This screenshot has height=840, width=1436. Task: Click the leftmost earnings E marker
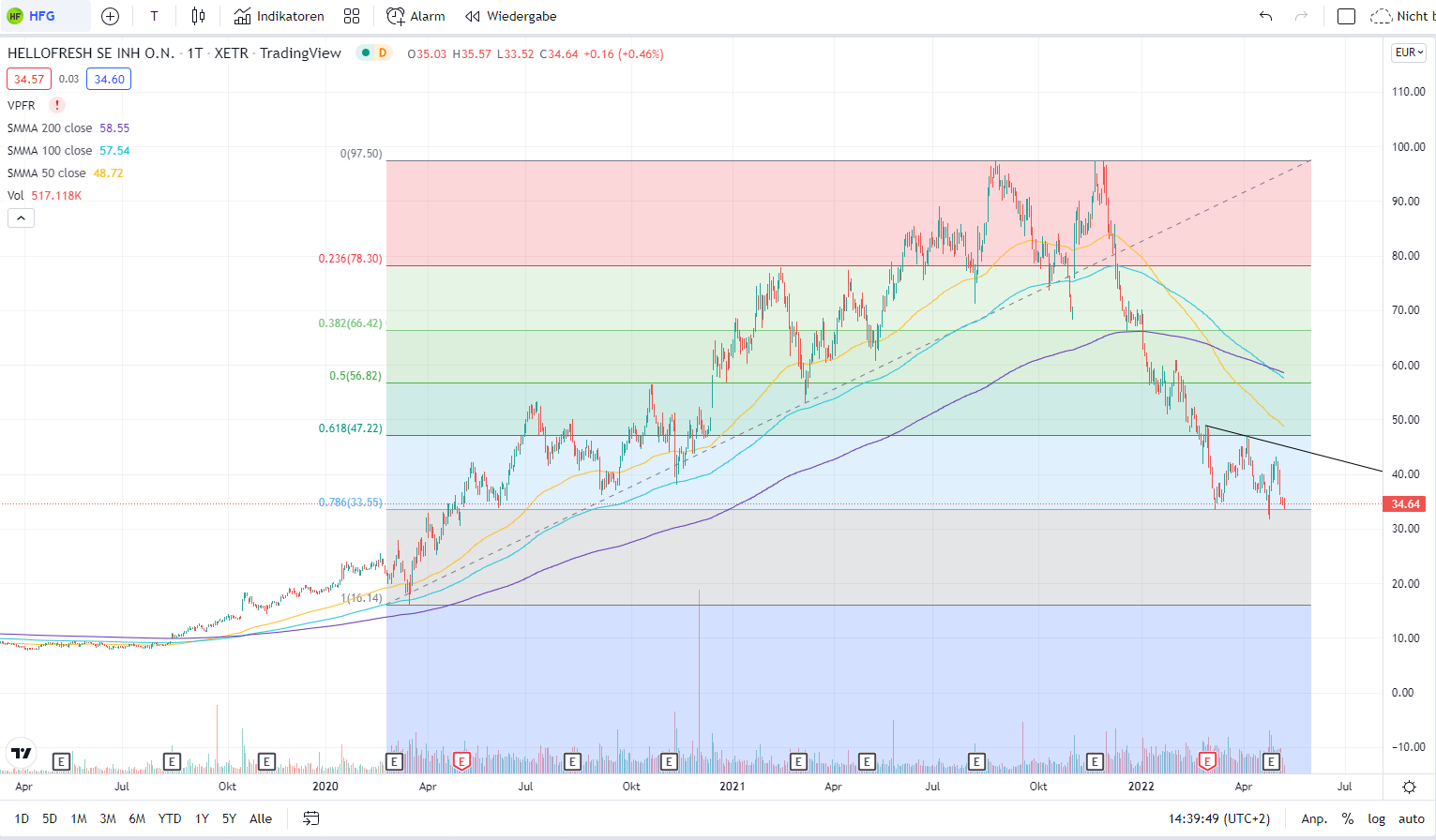(62, 761)
